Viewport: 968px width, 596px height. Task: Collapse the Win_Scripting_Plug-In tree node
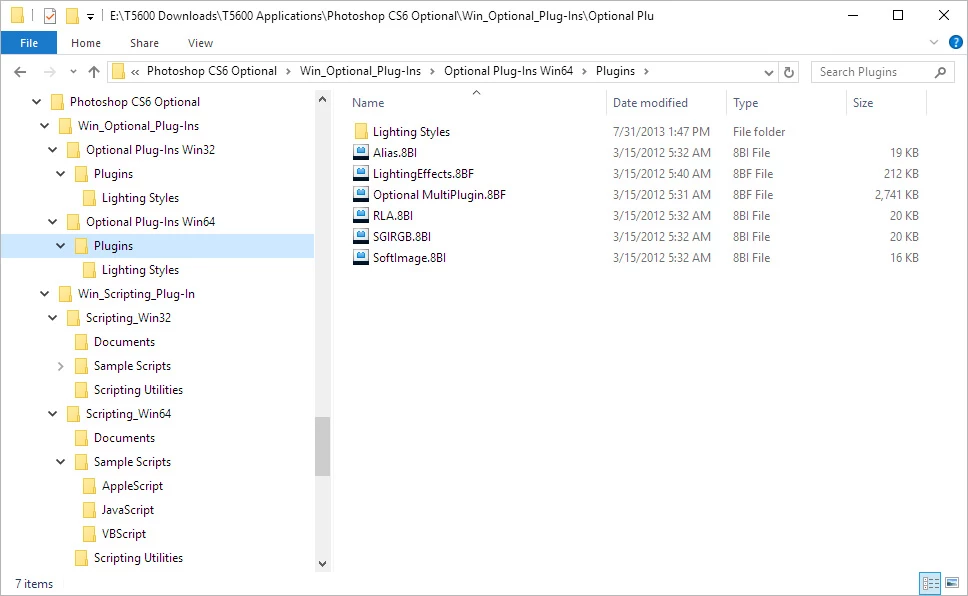pos(44,294)
